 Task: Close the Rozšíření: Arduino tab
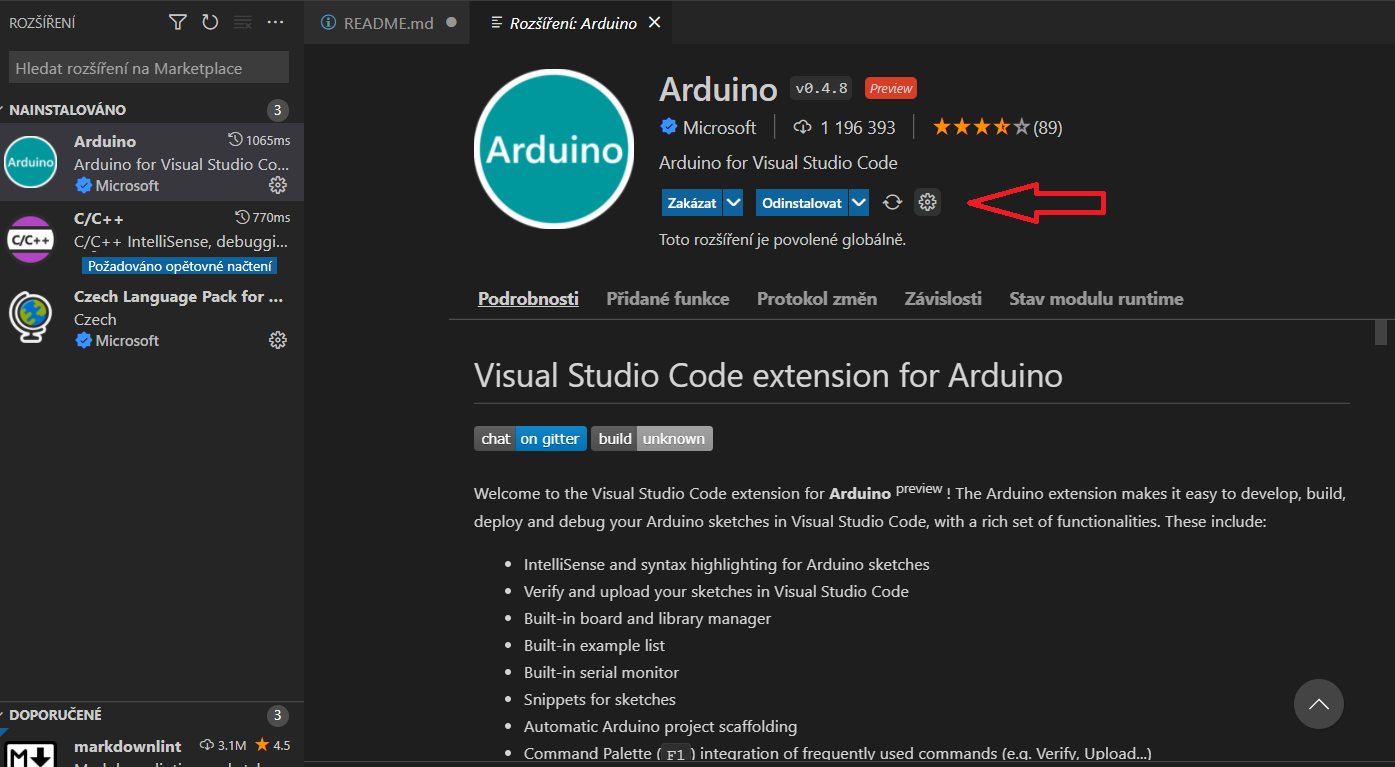point(655,22)
